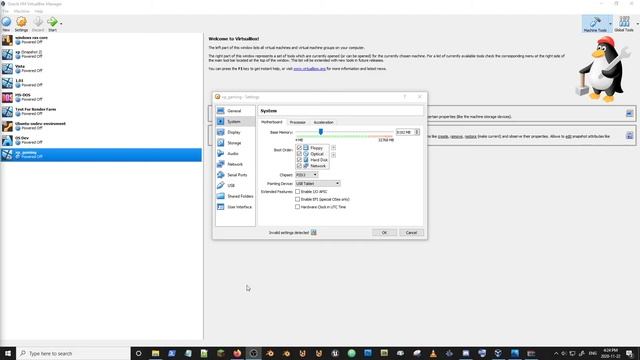
Task: Click File Explorer icon in taskbar
Action: pos(156,353)
